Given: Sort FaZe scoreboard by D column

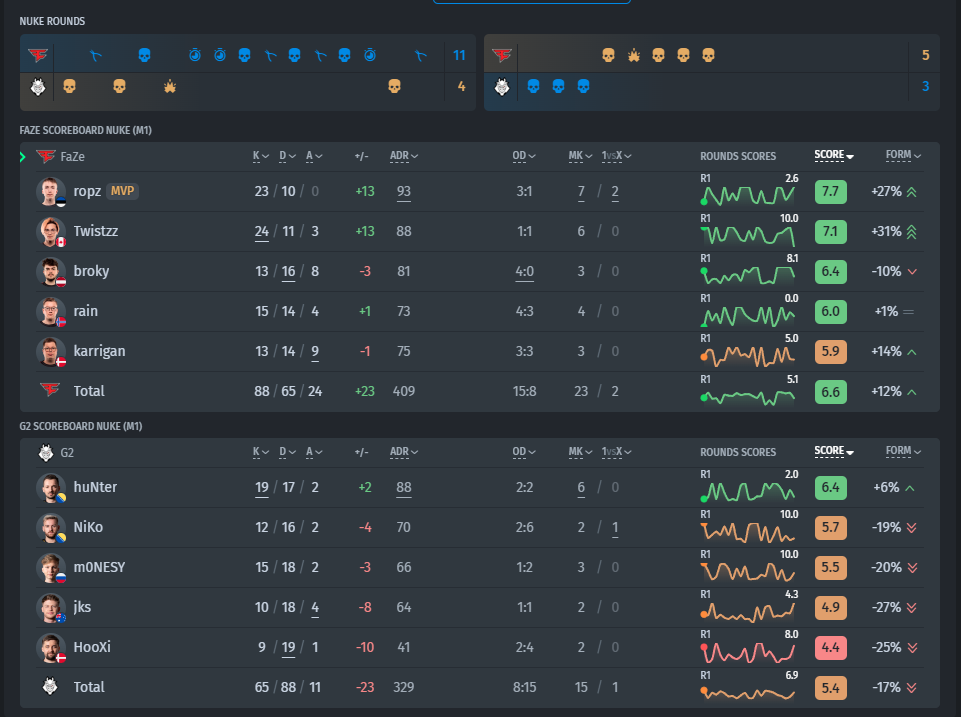Looking at the screenshot, I should pos(287,156).
